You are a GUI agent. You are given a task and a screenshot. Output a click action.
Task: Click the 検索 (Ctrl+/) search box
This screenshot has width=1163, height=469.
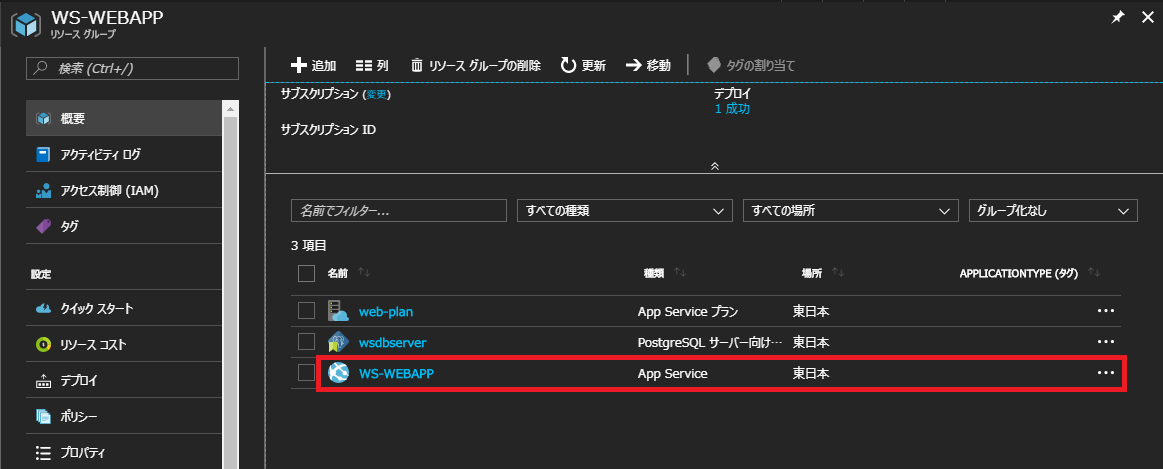click(133, 68)
